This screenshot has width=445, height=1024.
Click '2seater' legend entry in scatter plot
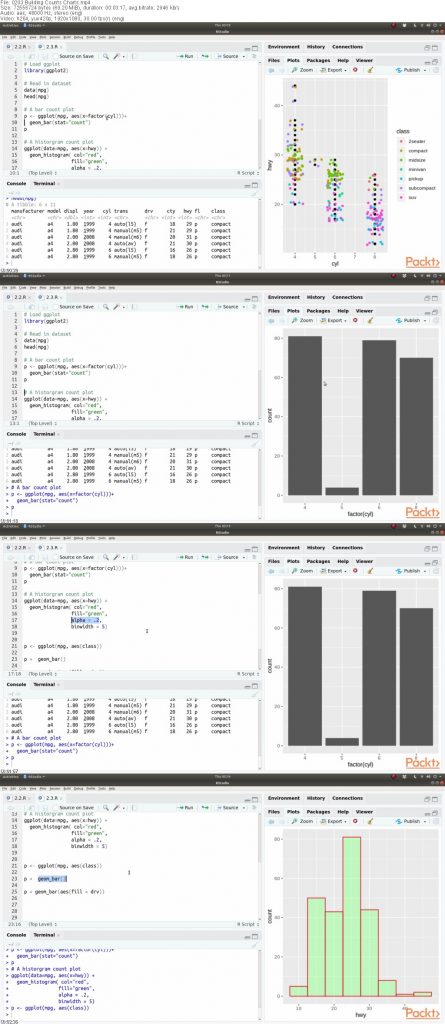coord(418,141)
